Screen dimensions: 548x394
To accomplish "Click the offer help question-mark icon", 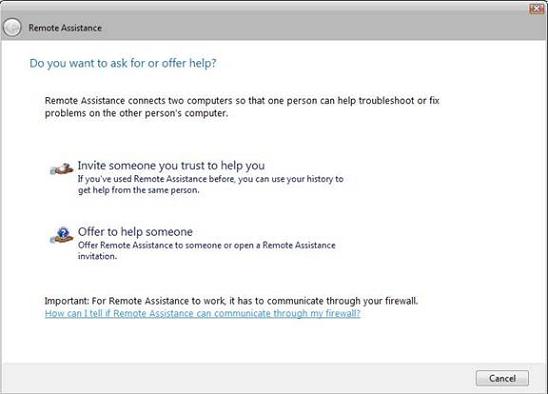I will [x=62, y=235].
